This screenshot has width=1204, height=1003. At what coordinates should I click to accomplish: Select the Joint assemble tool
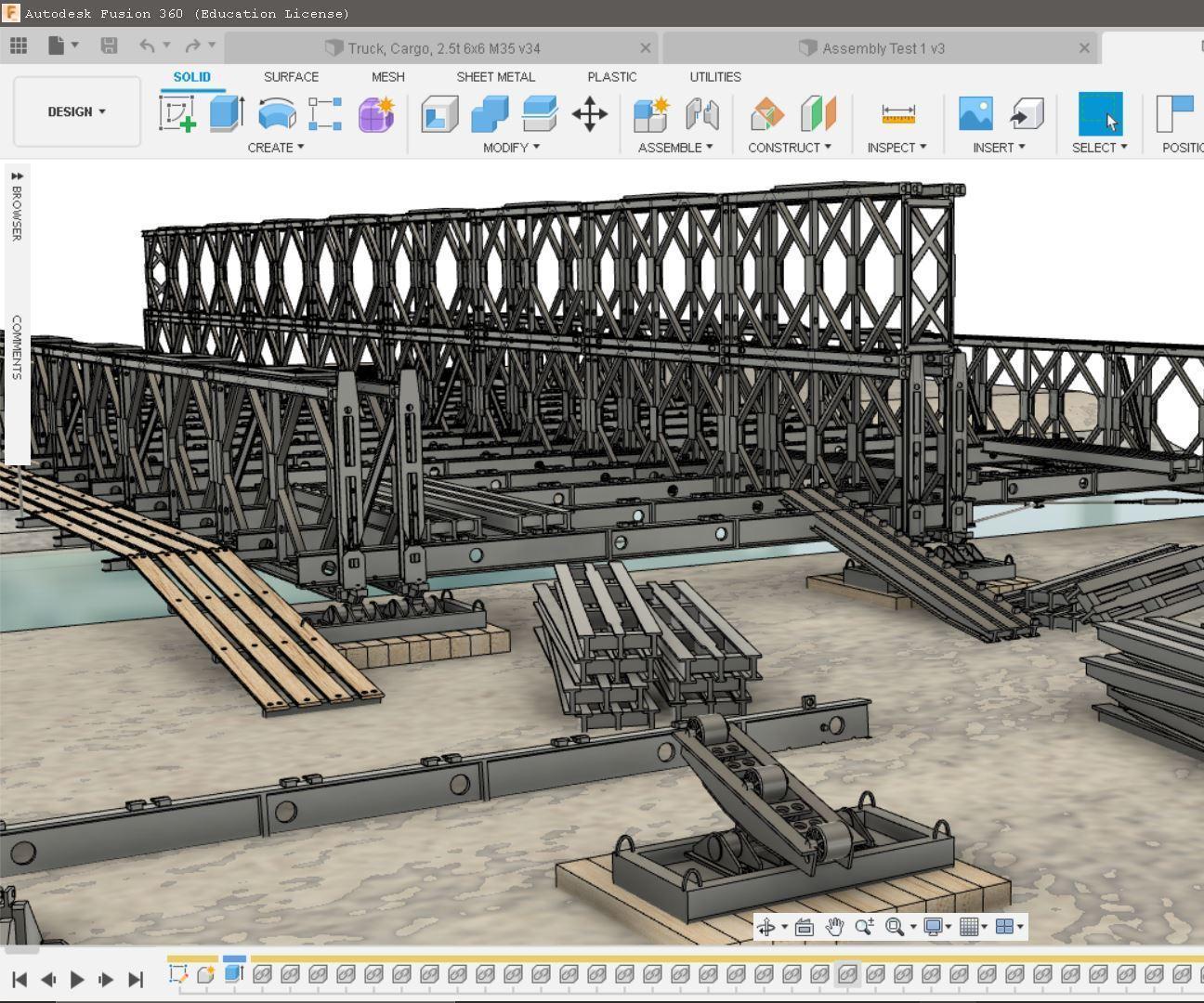(702, 113)
